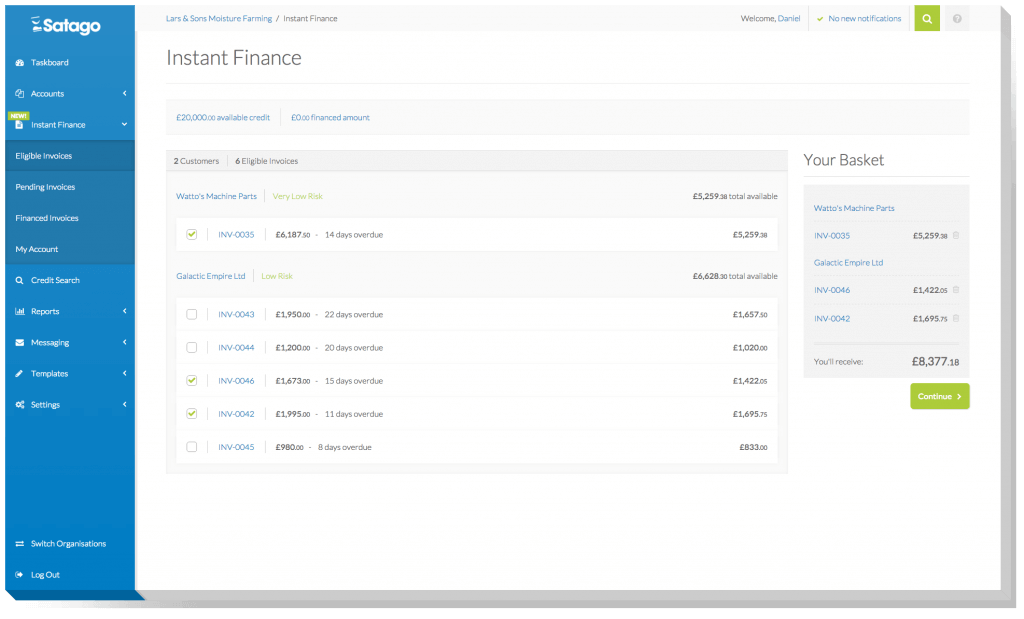Viewport: 1024px width, 619px height.
Task: Click the Very Low Risk label
Action: tap(298, 196)
